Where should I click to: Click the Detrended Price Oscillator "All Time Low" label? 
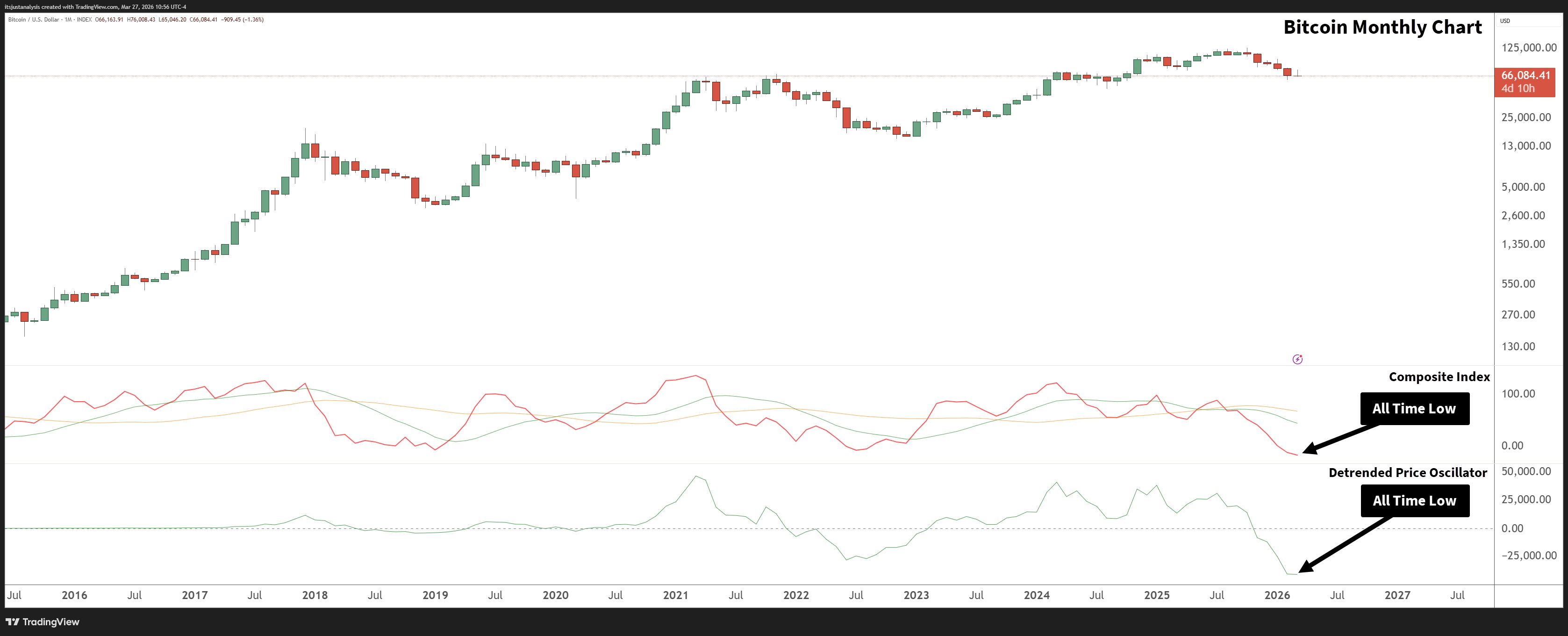tap(1414, 501)
